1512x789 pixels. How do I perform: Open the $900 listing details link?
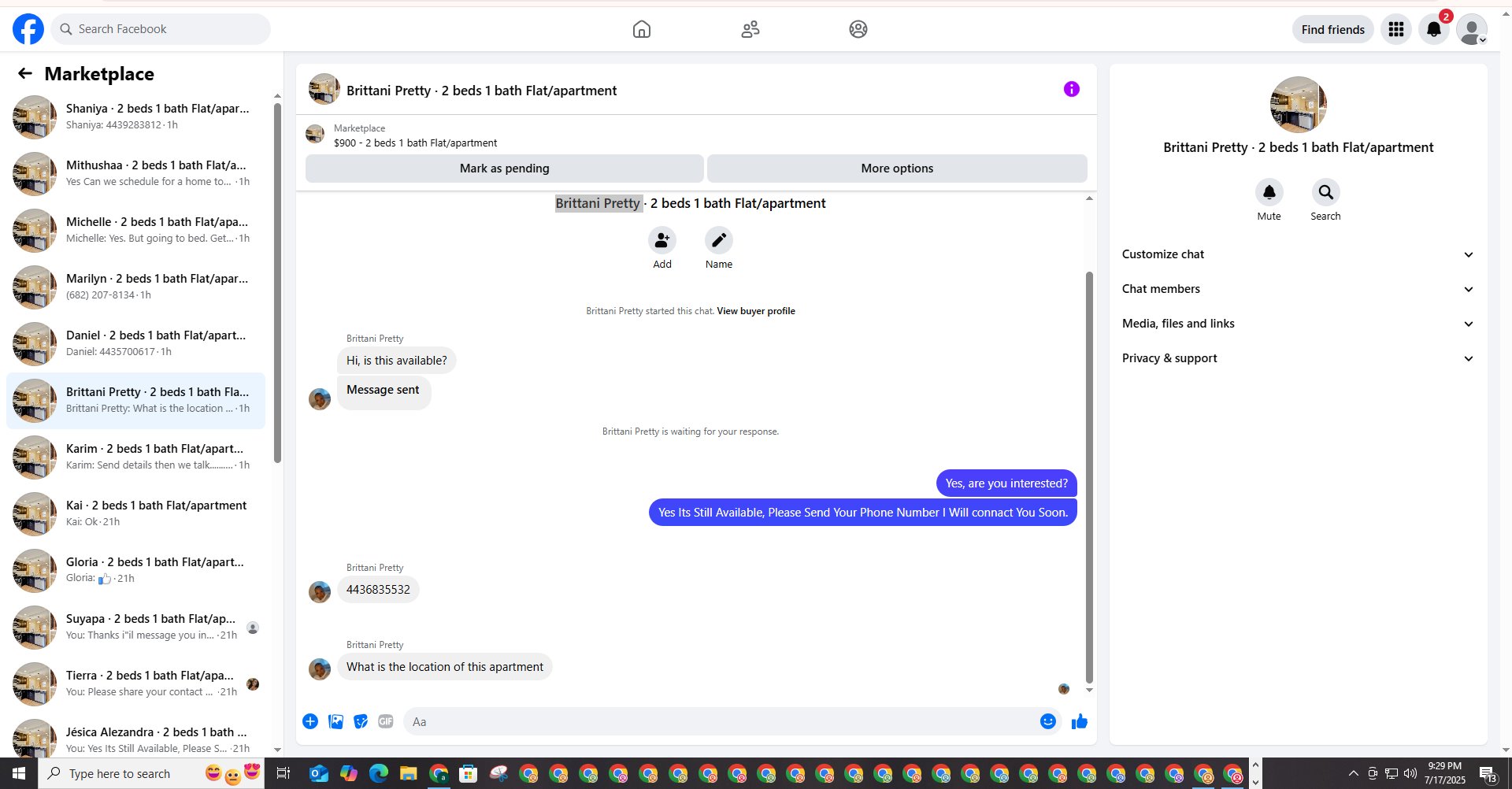(x=415, y=143)
